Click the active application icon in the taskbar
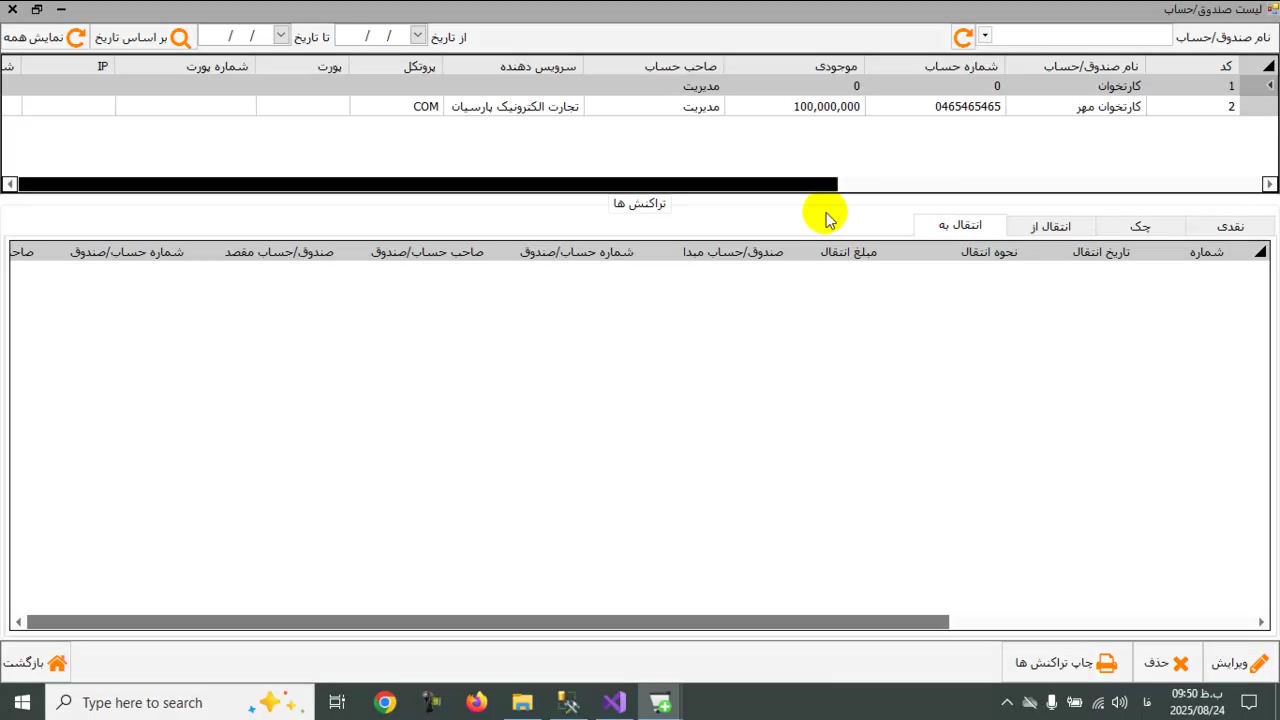This screenshot has width=1280, height=720. coord(660,702)
